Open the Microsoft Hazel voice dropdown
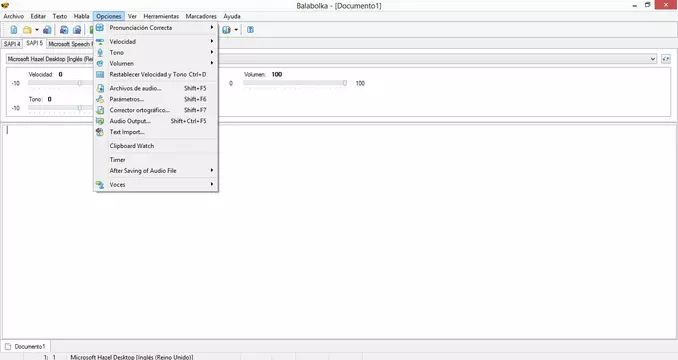 [653, 59]
